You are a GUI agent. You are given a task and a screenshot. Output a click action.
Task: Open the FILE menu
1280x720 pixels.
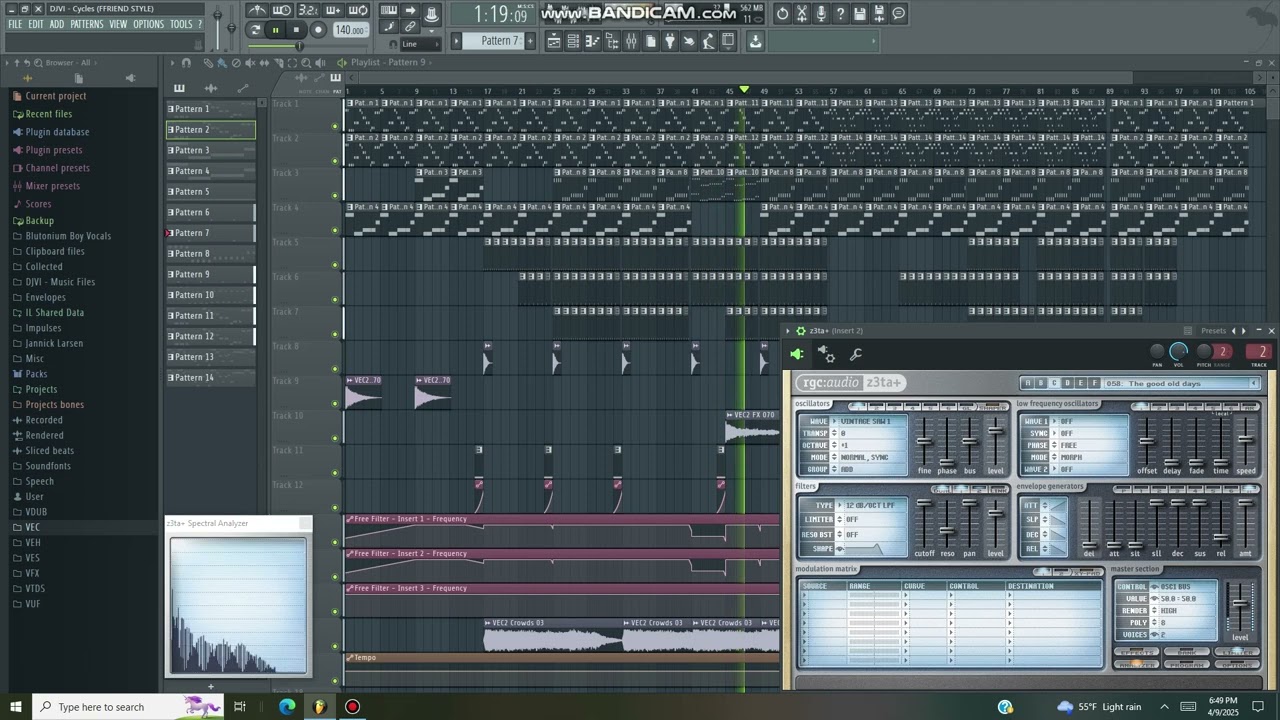pyautogui.click(x=15, y=24)
